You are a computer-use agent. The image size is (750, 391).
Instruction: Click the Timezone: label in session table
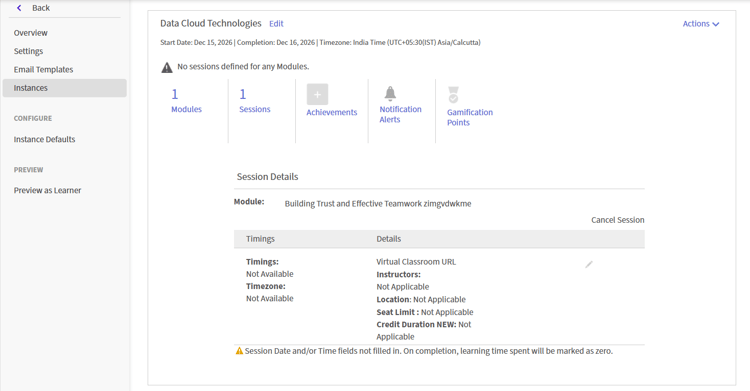(265, 286)
